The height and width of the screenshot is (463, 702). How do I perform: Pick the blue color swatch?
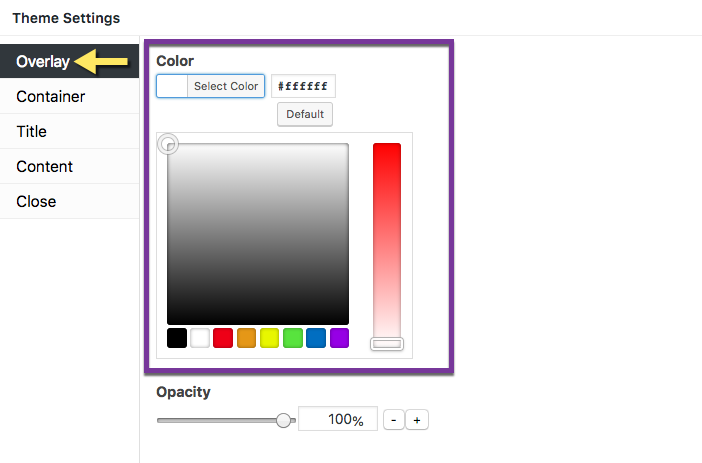tap(316, 338)
